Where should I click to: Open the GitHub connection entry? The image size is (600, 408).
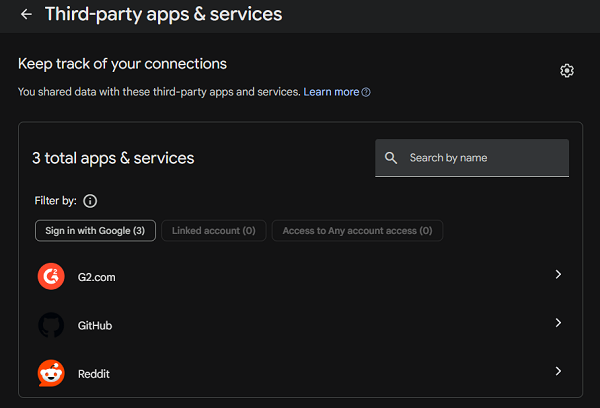point(300,325)
